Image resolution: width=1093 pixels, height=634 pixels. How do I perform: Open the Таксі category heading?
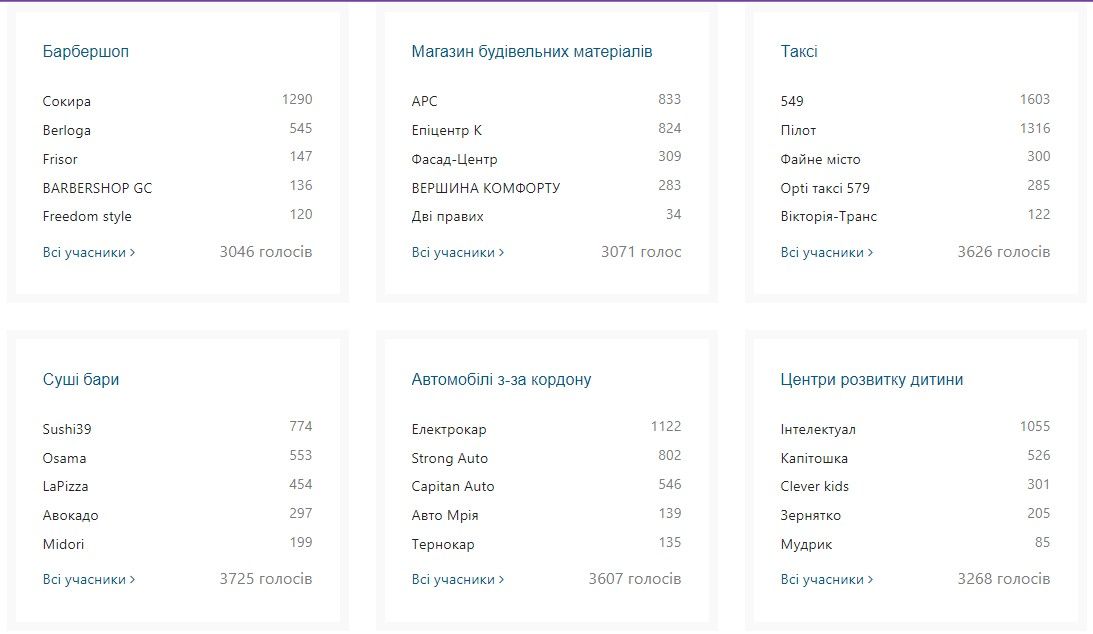coord(799,52)
